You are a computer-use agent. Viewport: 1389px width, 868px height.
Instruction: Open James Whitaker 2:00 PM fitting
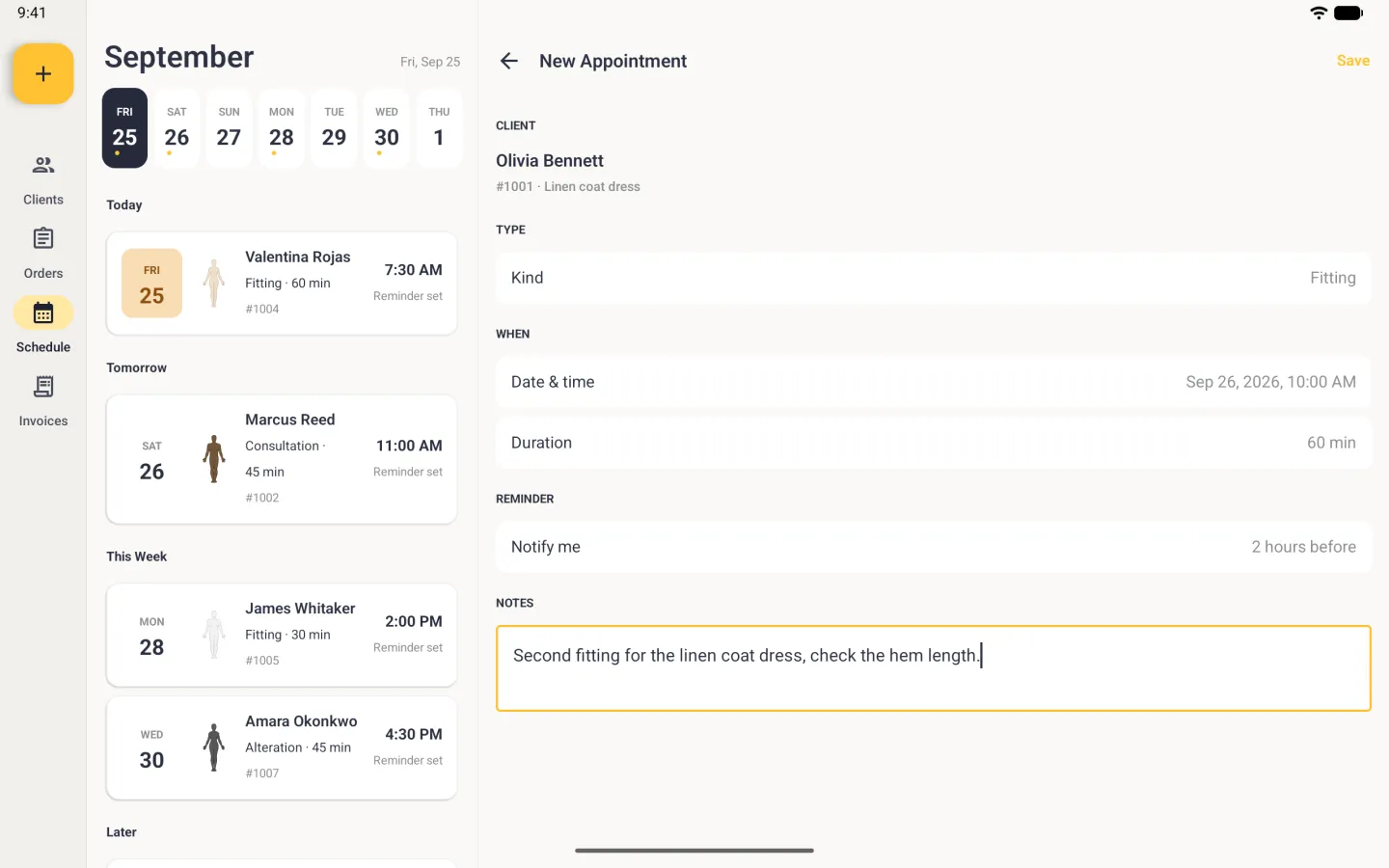coord(282,635)
